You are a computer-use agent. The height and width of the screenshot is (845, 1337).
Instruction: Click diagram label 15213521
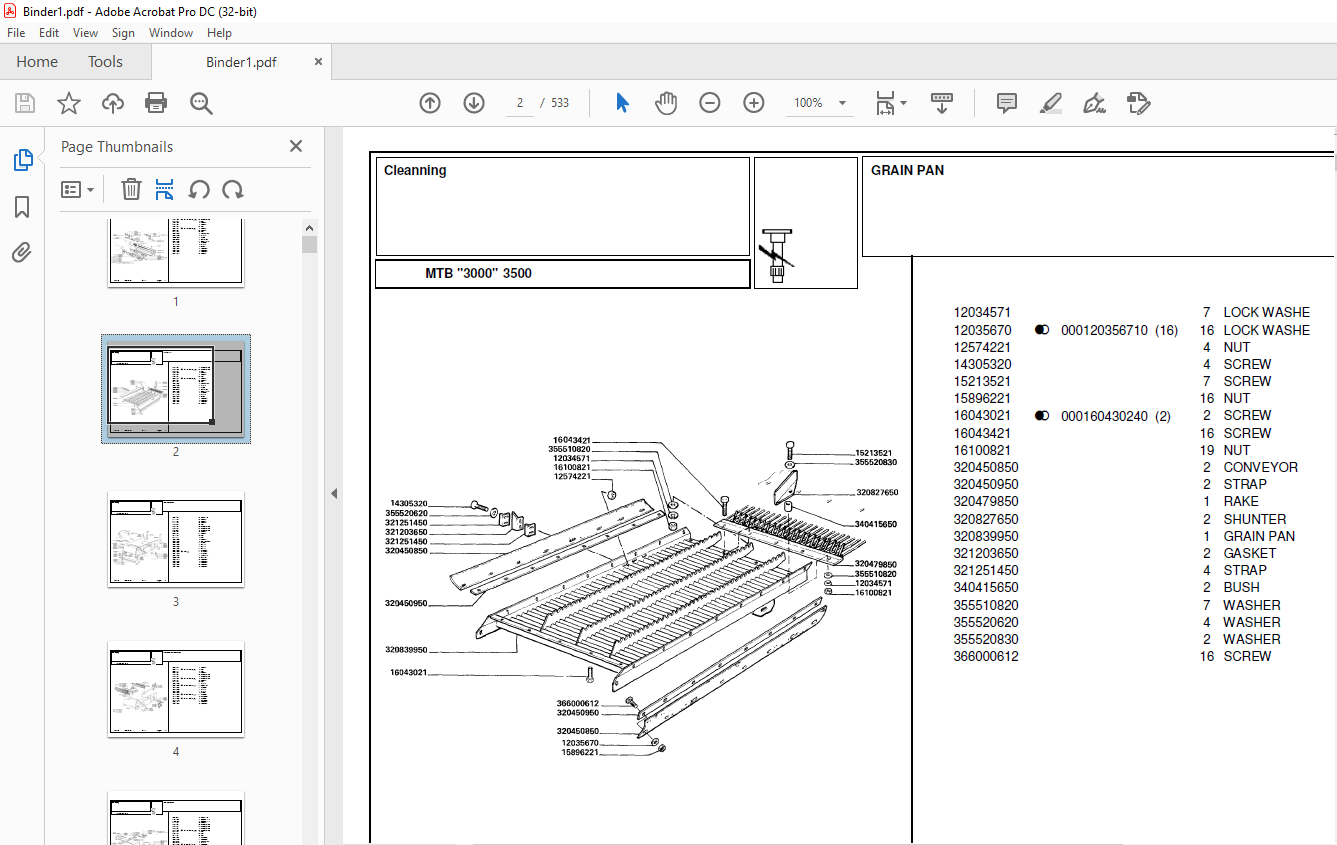873,453
